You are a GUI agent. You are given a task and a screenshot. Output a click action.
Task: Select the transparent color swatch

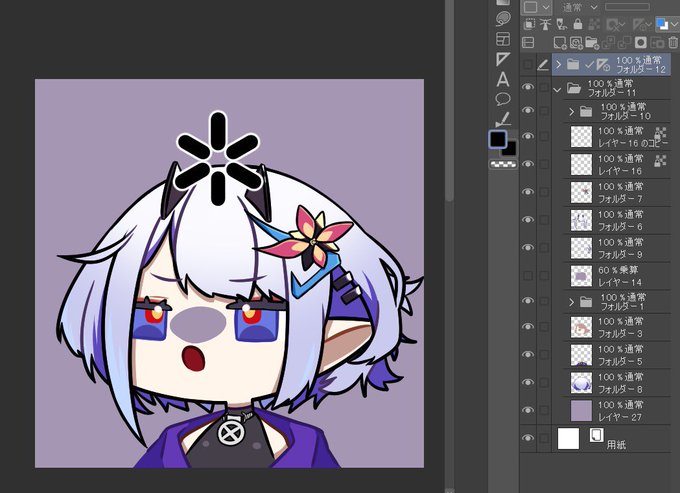tap(503, 164)
